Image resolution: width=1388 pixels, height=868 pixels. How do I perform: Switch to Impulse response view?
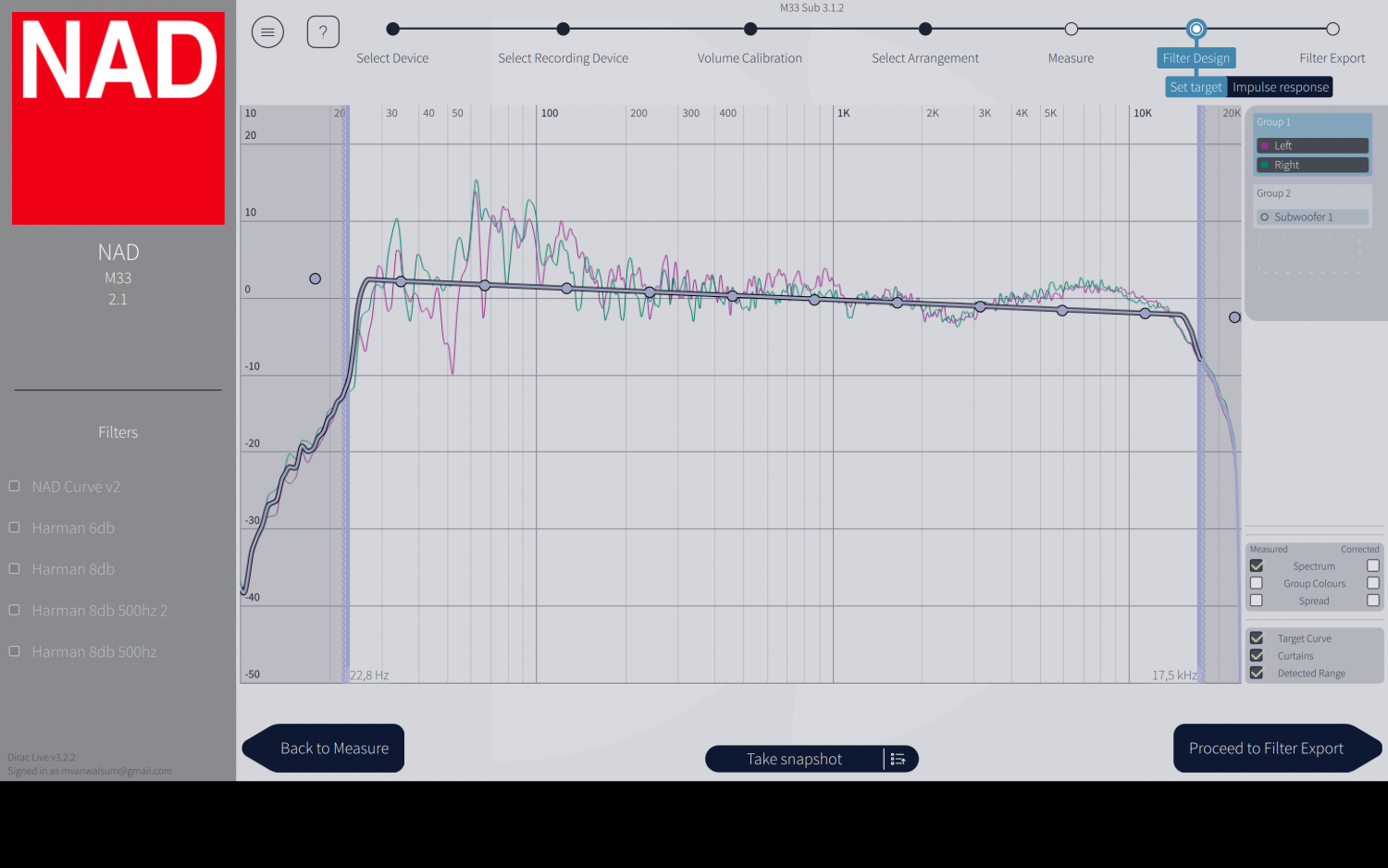pyautogui.click(x=1281, y=87)
